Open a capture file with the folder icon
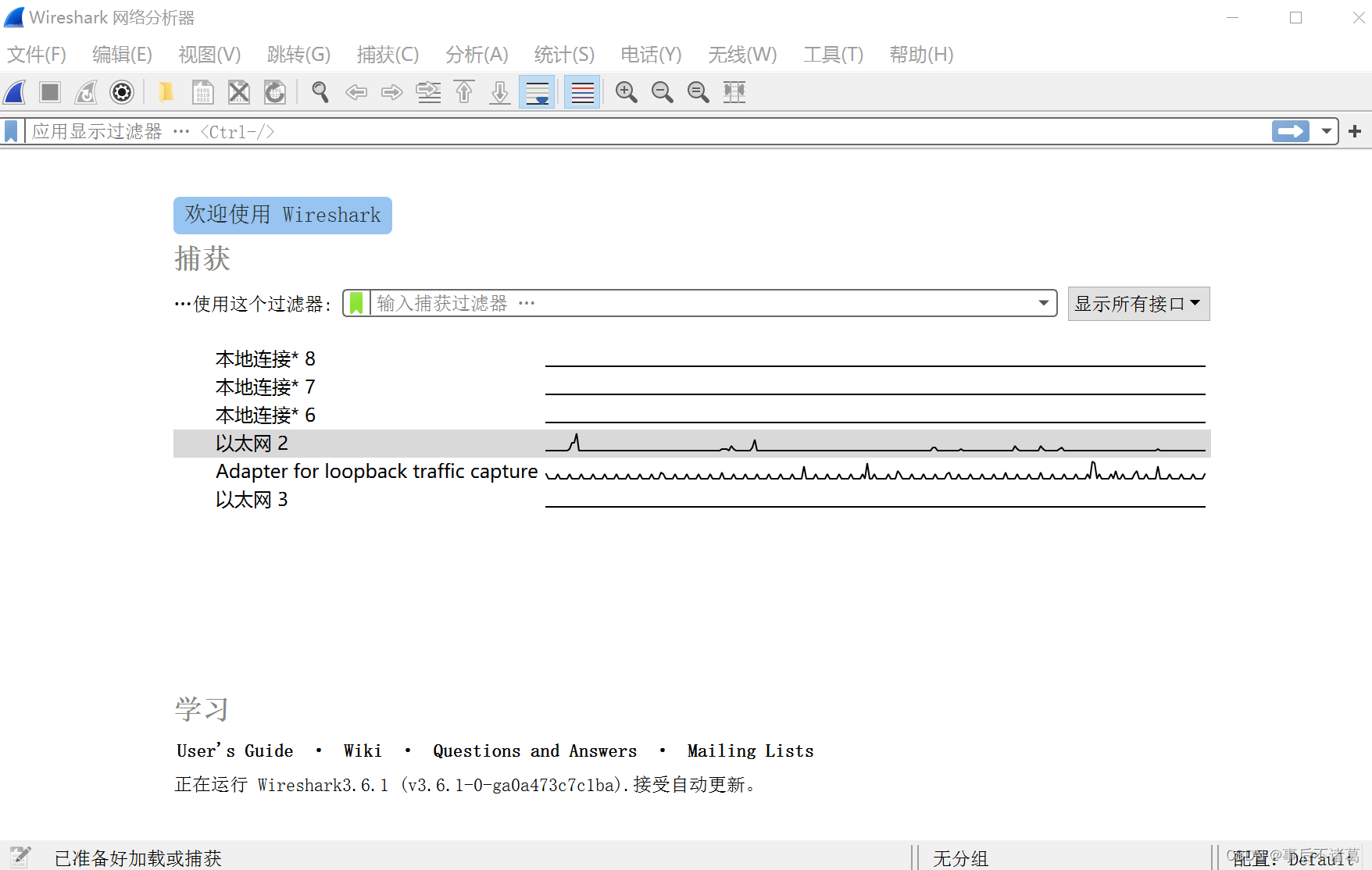The image size is (1372, 870). [166, 92]
